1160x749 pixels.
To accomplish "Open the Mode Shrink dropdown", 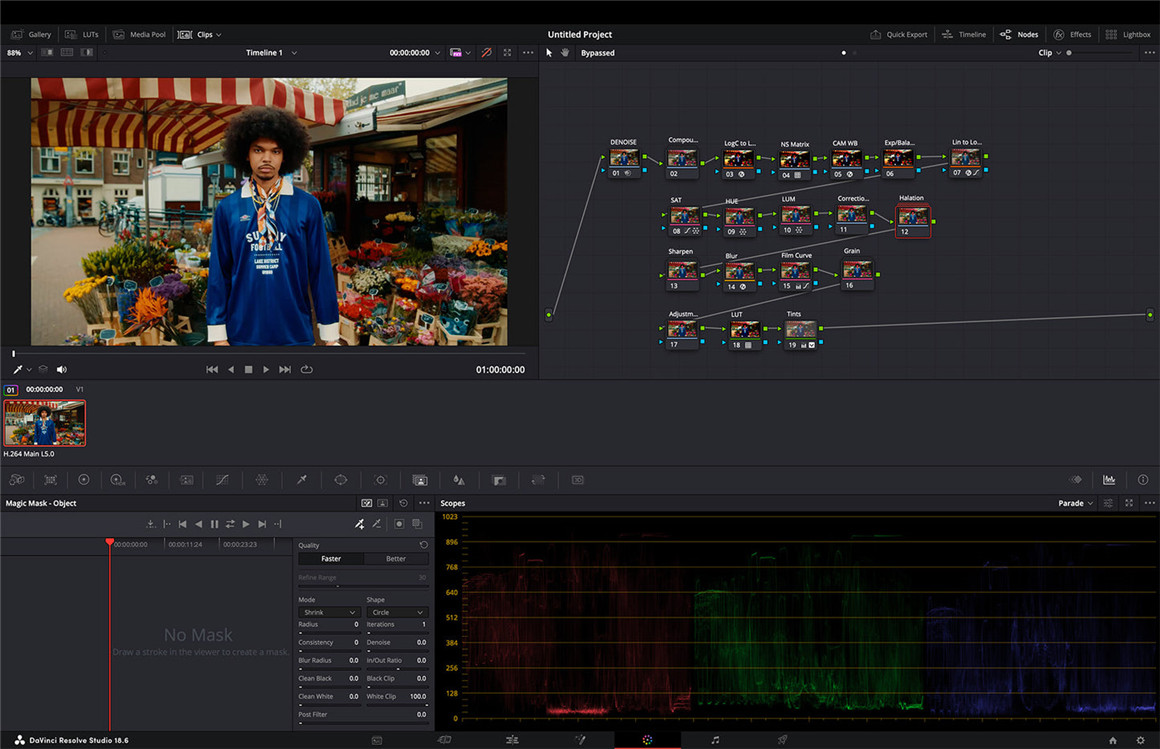I will coord(328,612).
